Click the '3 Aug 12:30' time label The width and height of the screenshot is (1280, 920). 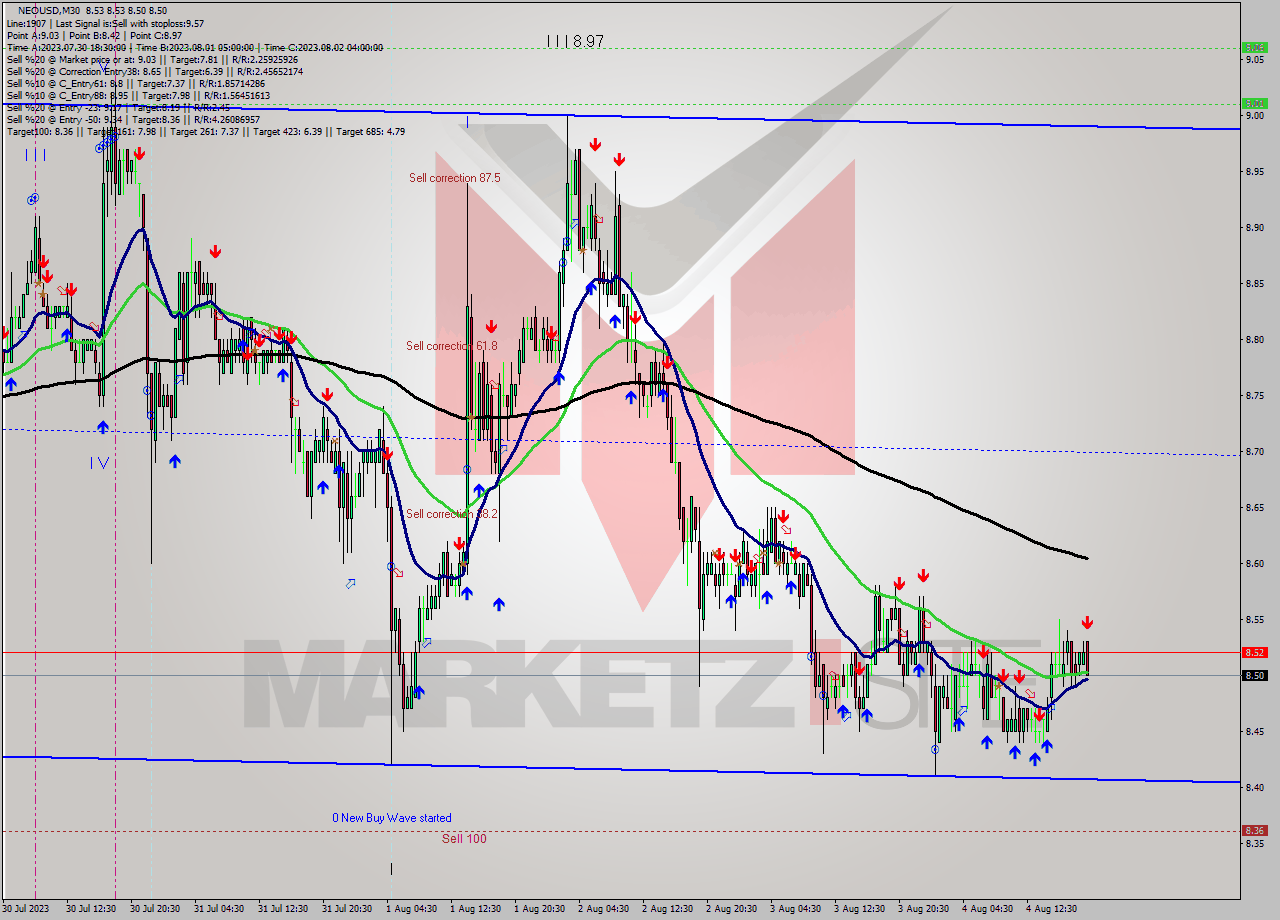point(860,909)
